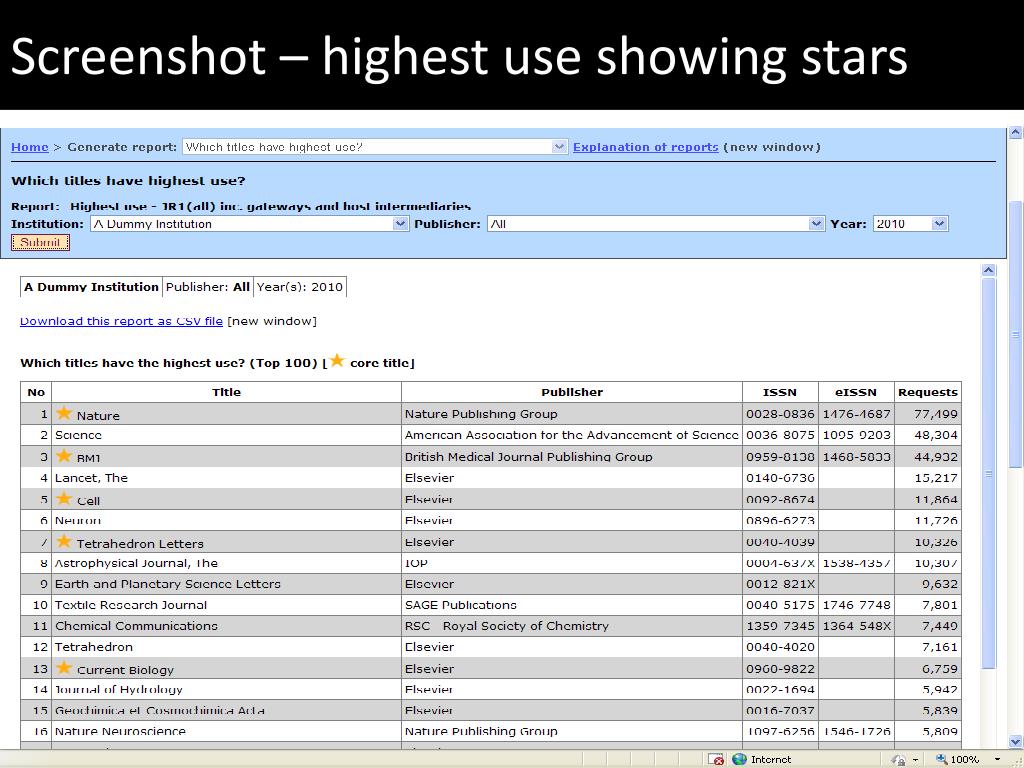
Task: Click British Medical Journal Publishing Group
Action: point(528,456)
